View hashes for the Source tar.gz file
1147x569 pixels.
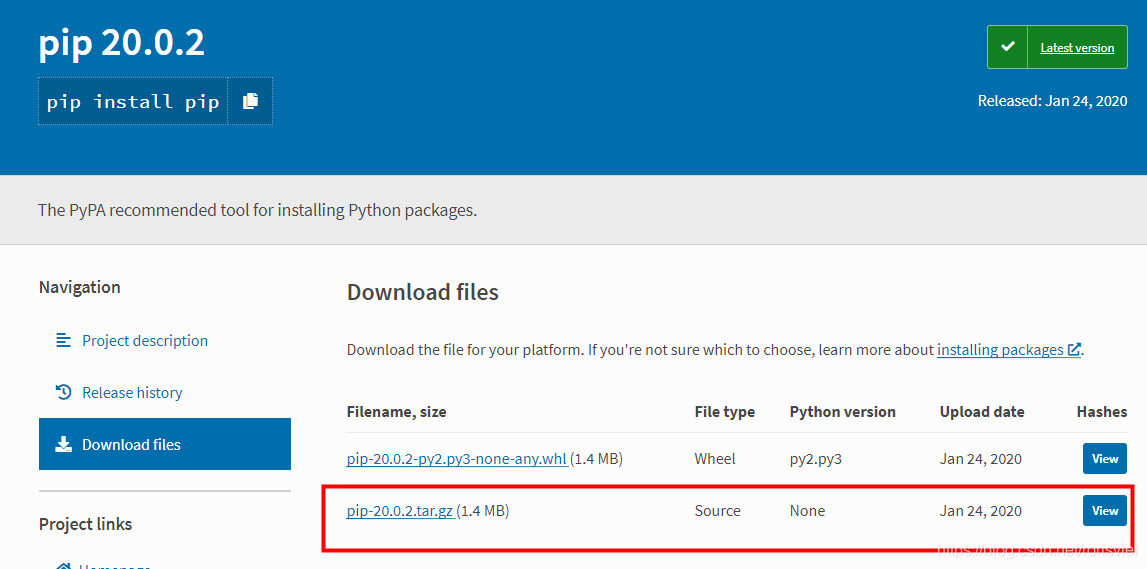[1105, 510]
